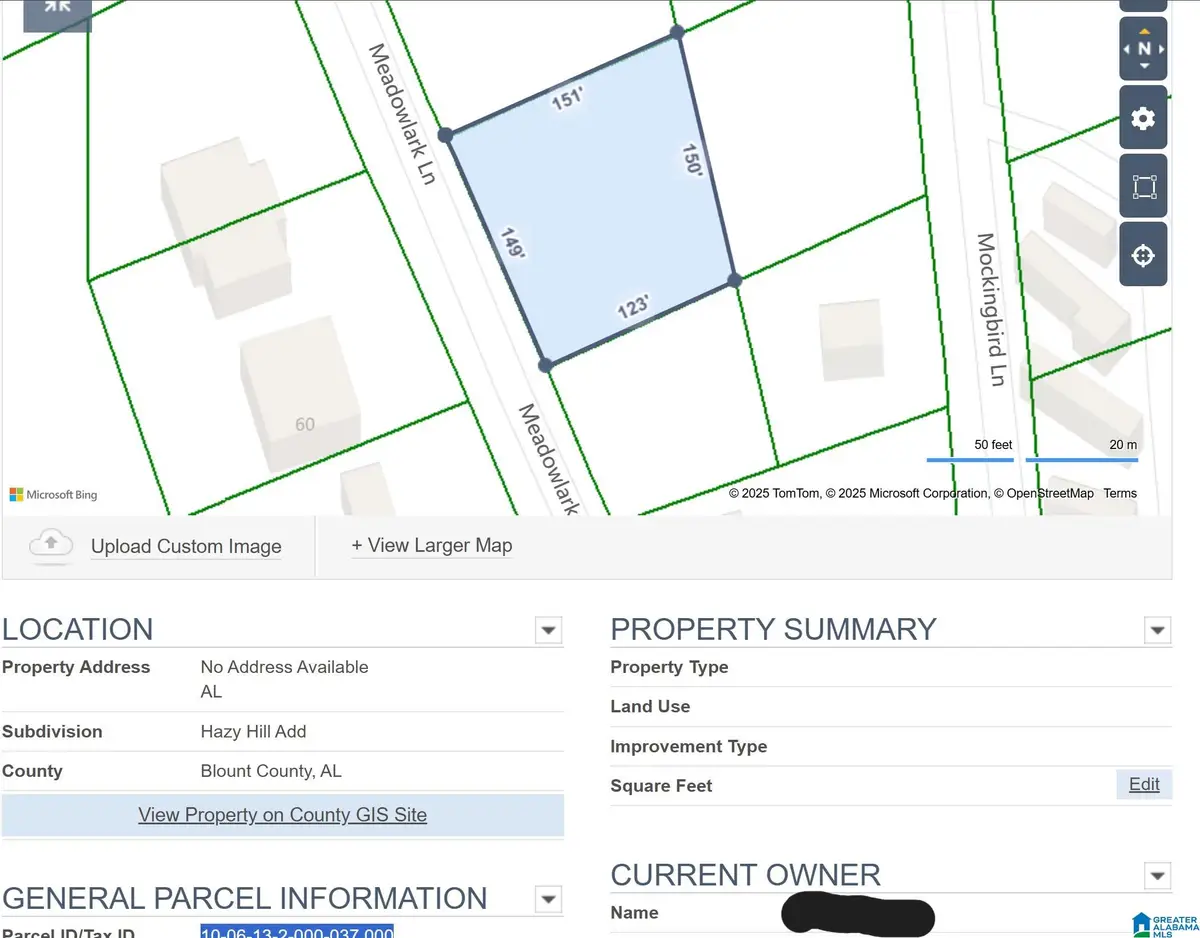Click the locate crosshair target icon
Screen dimensions: 1200x938
(1143, 256)
